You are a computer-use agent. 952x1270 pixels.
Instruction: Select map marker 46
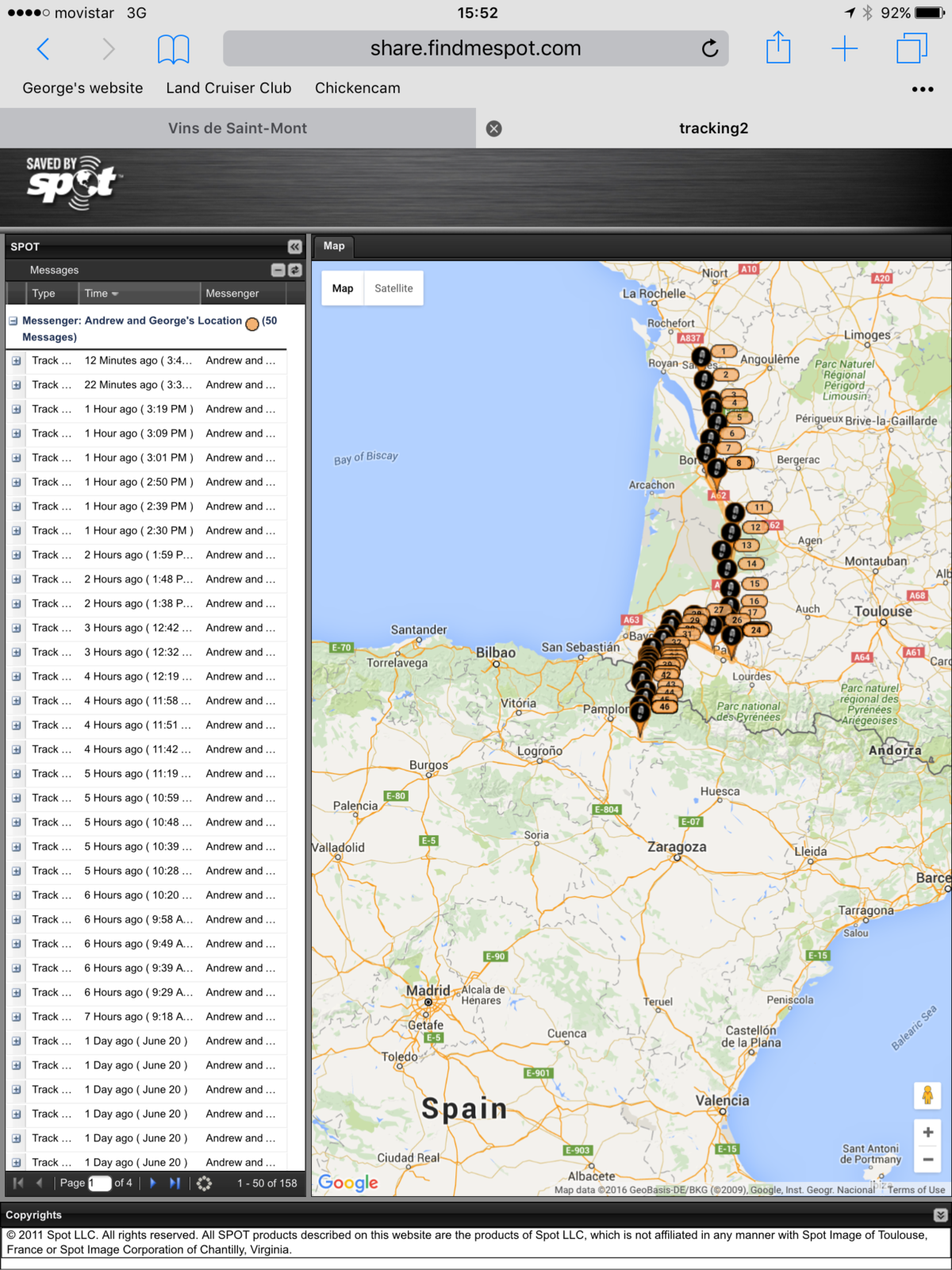(x=664, y=706)
